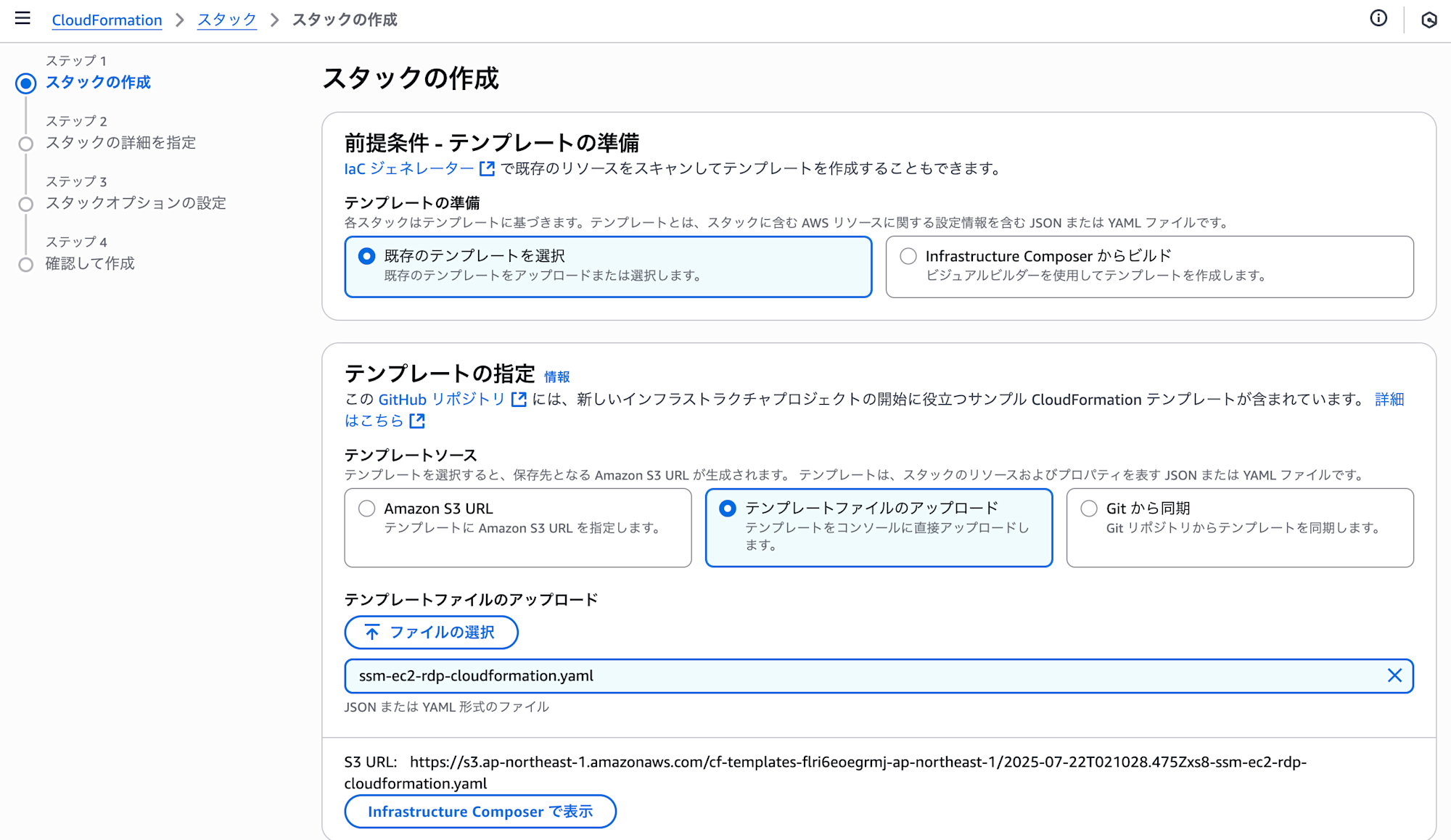Go to CloudFormation breadcrumb link

tap(107, 20)
